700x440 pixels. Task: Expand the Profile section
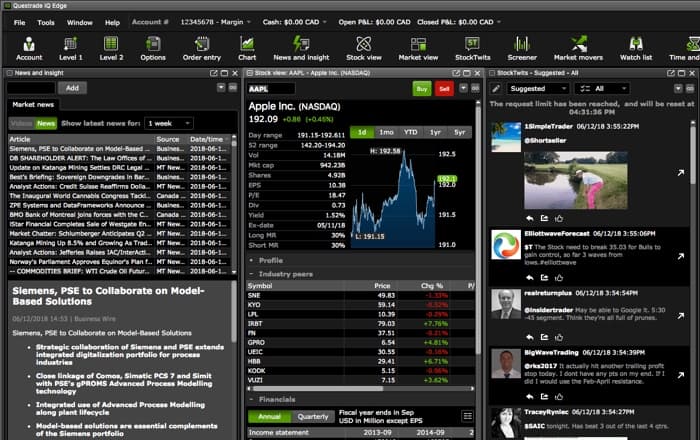coord(251,260)
